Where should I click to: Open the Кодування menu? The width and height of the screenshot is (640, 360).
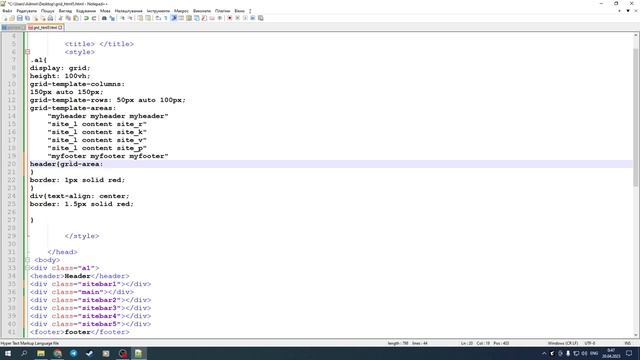tap(86, 11)
